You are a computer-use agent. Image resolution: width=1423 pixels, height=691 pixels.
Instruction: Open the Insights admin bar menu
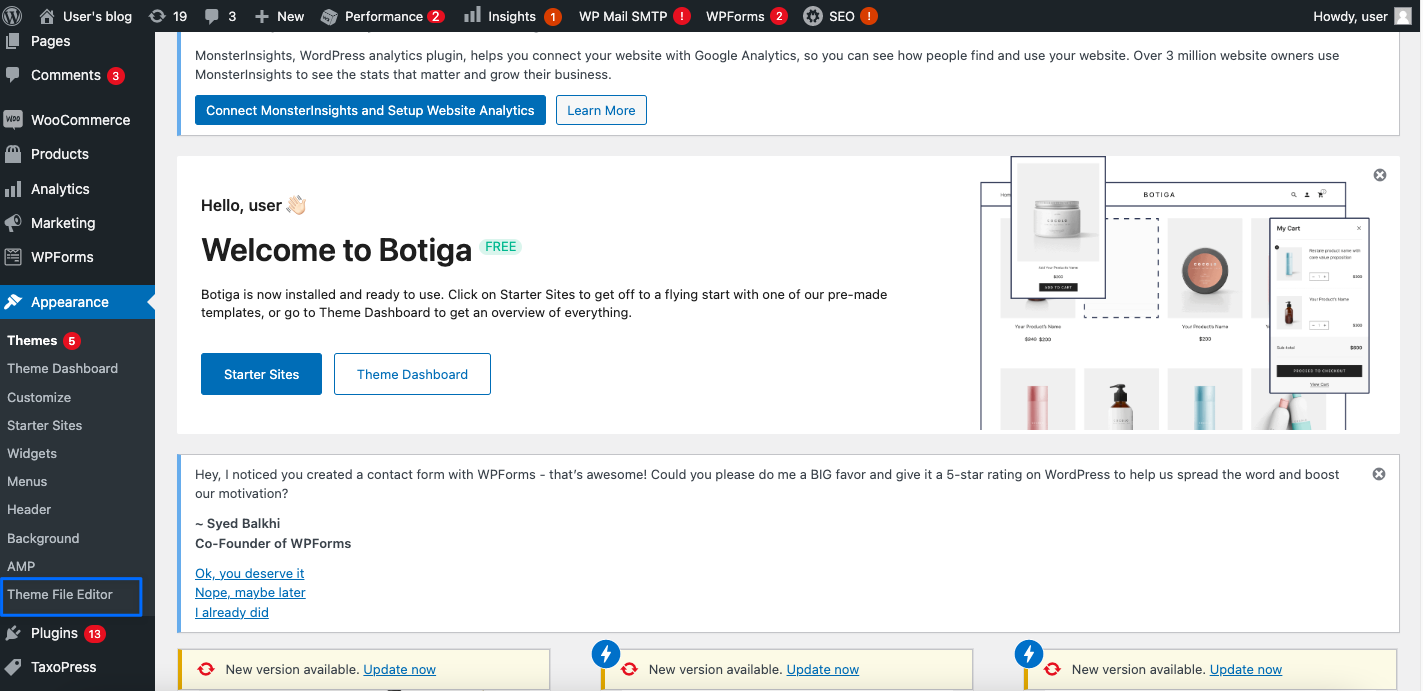[513, 16]
